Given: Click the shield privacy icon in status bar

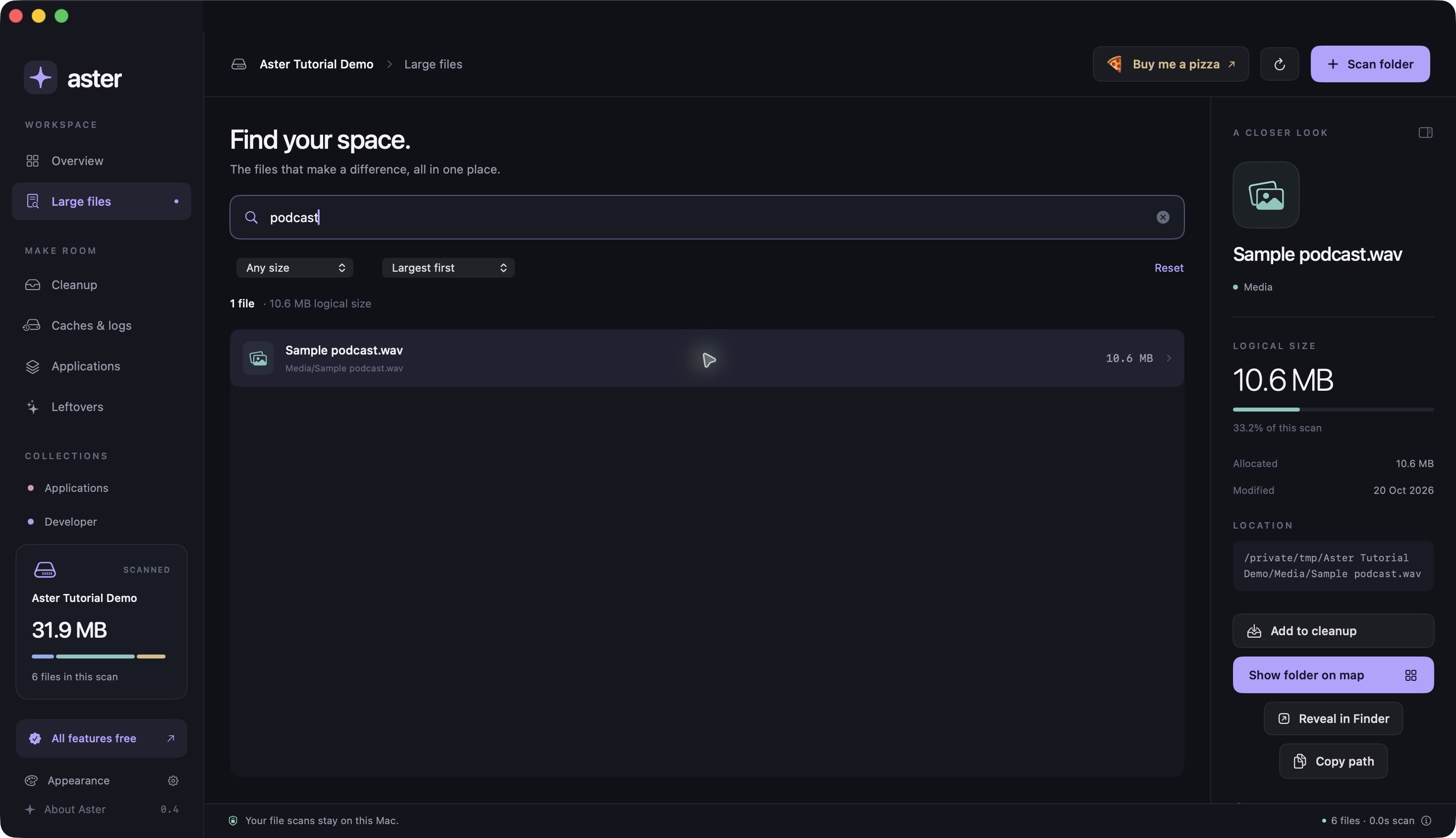Looking at the screenshot, I should coord(233,820).
